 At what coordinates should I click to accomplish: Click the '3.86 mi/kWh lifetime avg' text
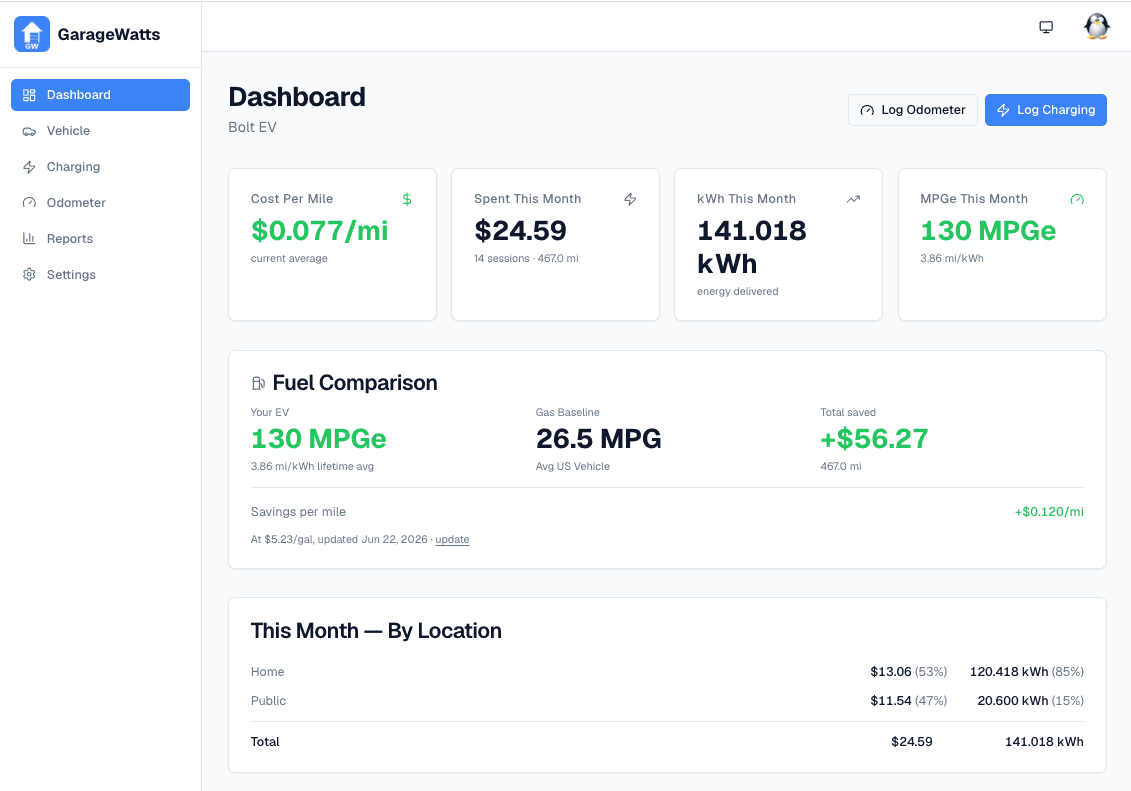tap(312, 467)
